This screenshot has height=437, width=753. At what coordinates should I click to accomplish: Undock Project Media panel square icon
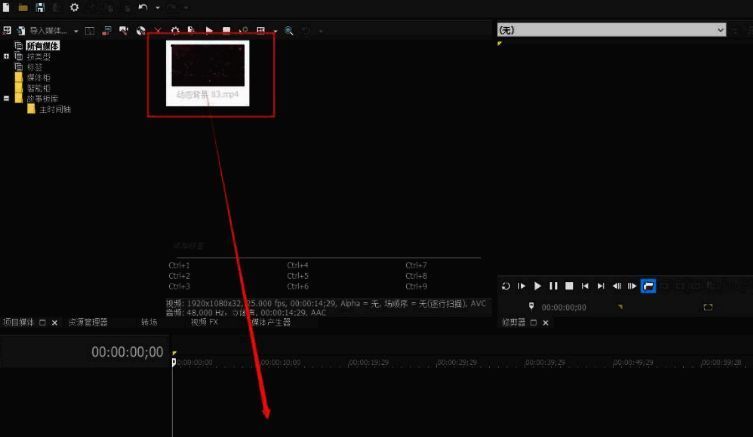42,322
